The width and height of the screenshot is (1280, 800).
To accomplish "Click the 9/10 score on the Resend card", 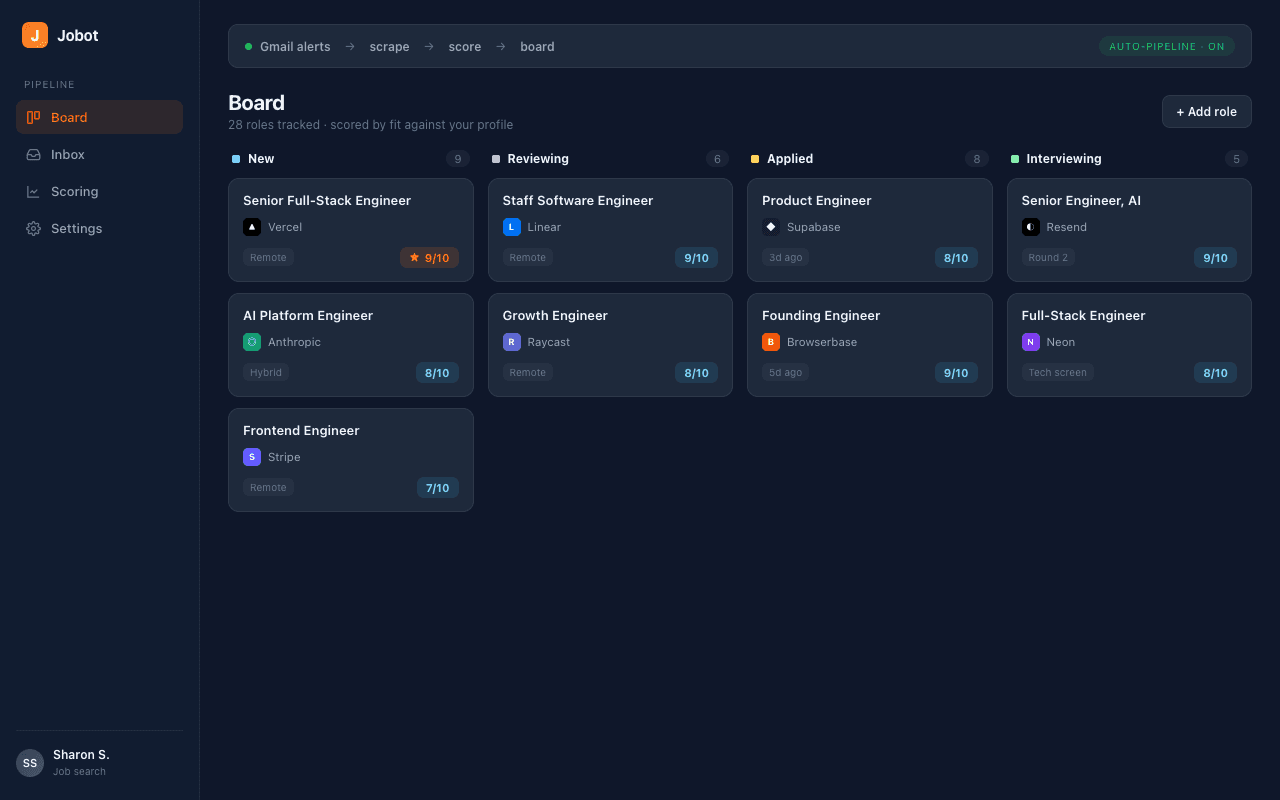I will click(1216, 258).
